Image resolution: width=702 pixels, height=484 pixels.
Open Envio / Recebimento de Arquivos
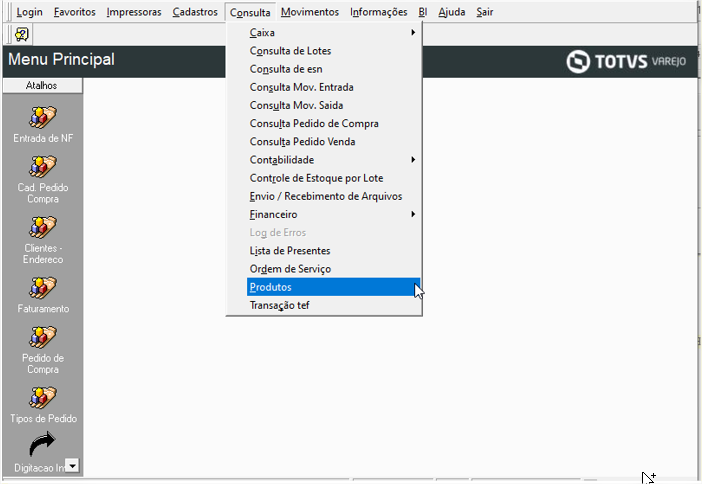pos(334,197)
